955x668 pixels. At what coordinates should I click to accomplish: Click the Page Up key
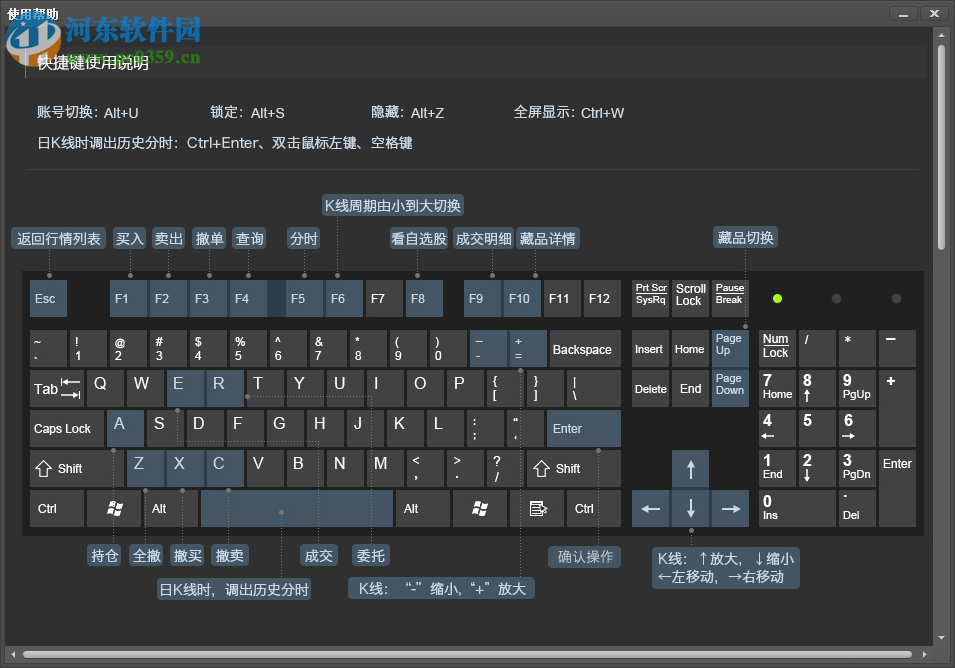[x=730, y=348]
